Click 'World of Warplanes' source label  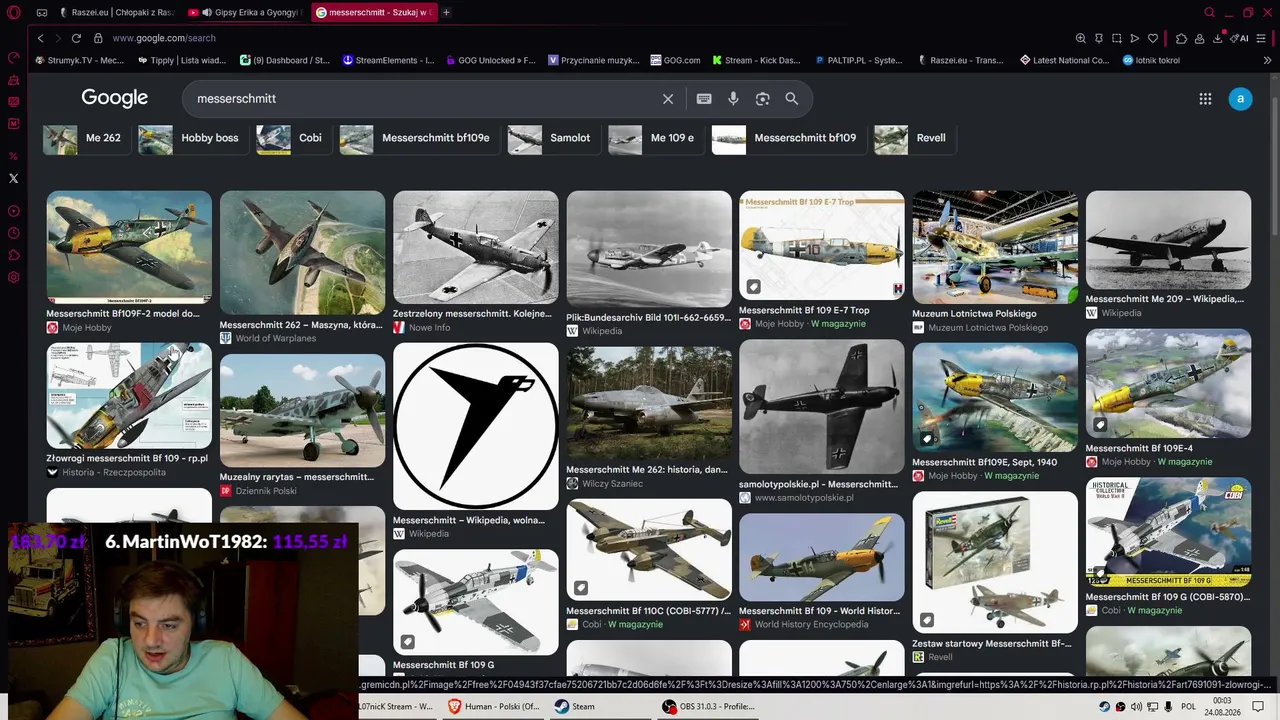click(275, 338)
